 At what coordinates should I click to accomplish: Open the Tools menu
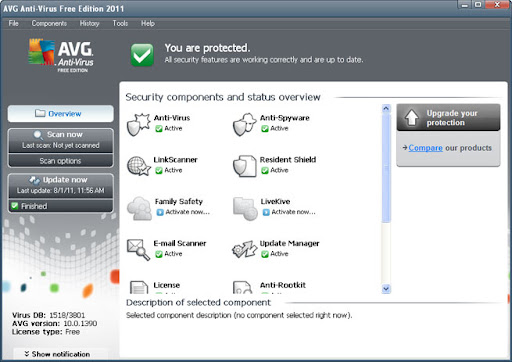tap(120, 23)
